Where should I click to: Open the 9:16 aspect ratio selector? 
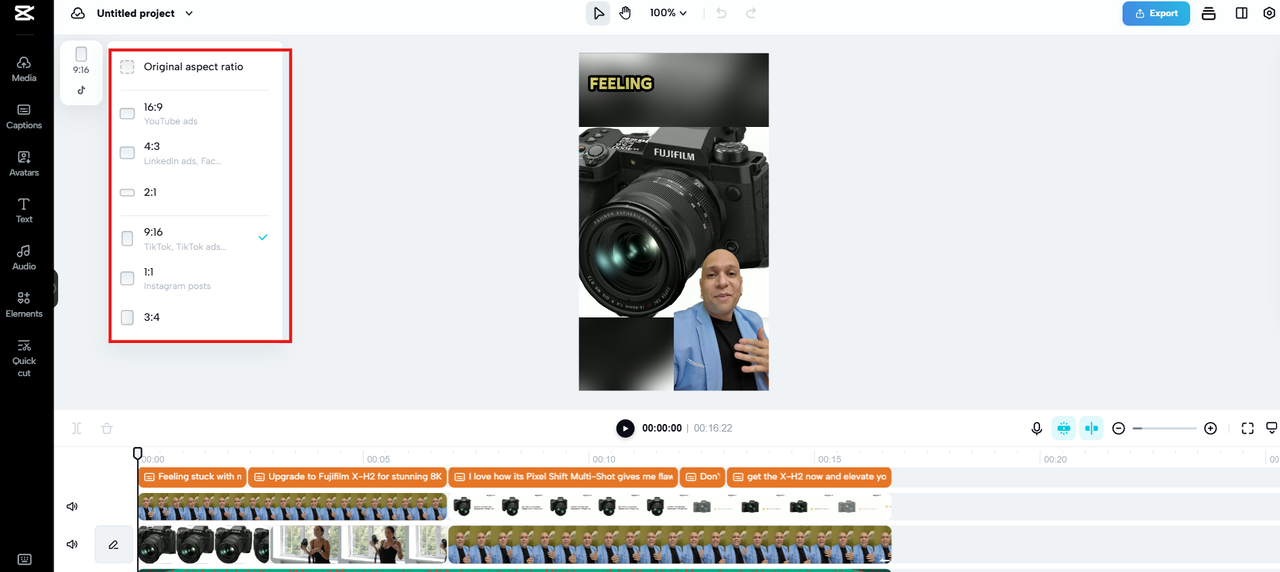(x=81, y=71)
